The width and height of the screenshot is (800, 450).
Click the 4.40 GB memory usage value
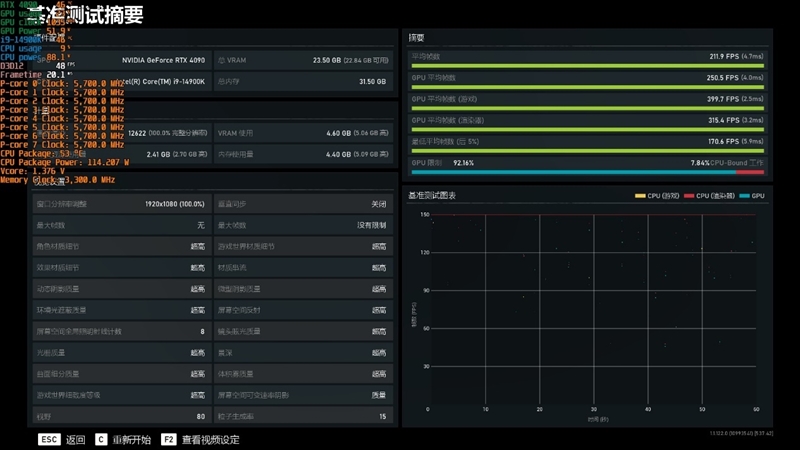point(338,154)
